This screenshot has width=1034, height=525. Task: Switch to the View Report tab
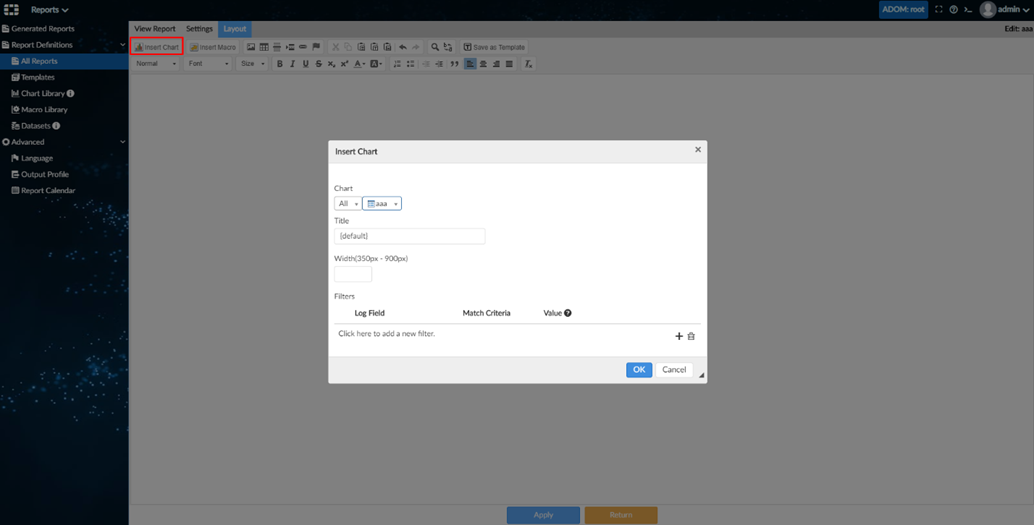tap(155, 29)
